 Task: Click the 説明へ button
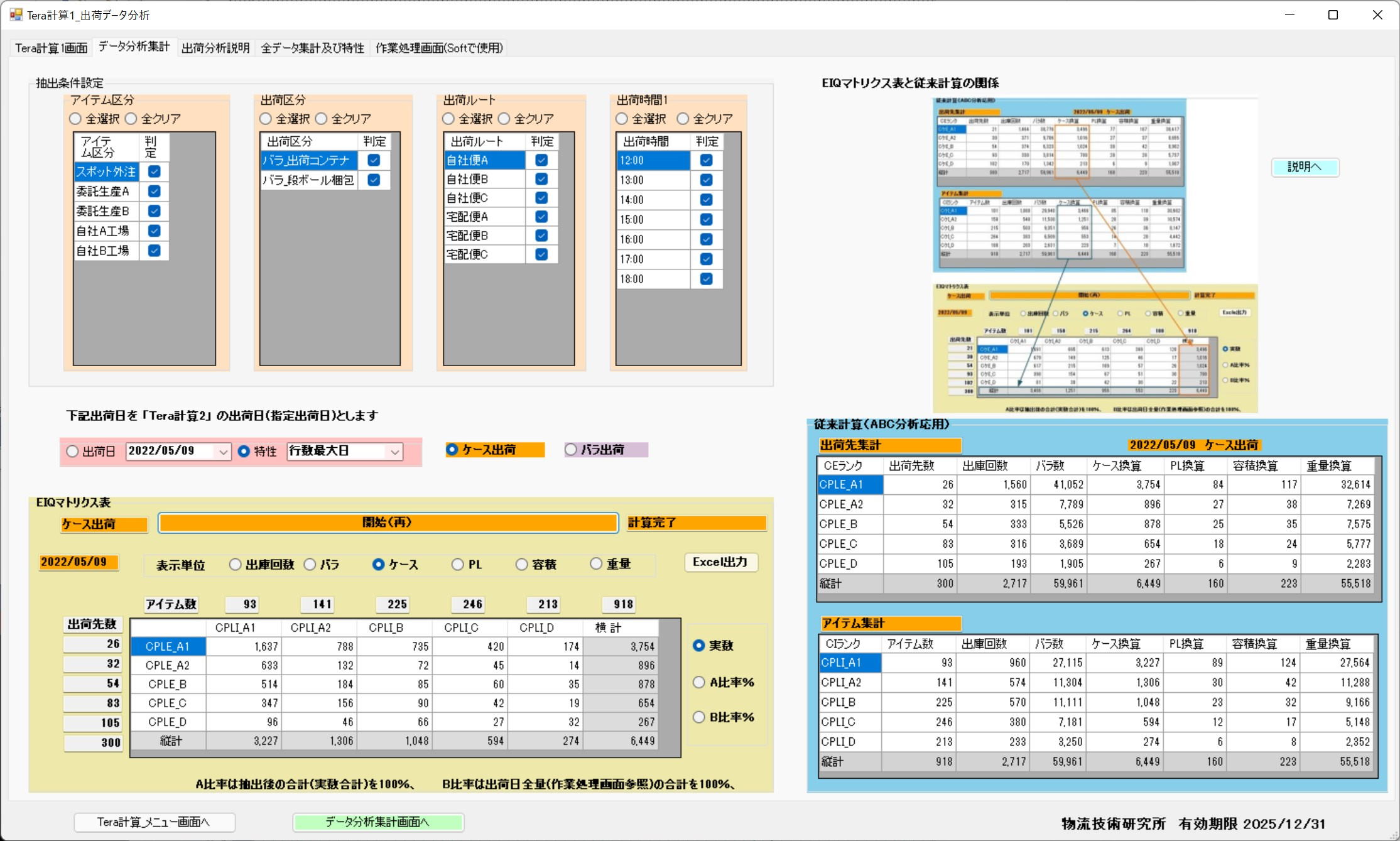[1305, 167]
